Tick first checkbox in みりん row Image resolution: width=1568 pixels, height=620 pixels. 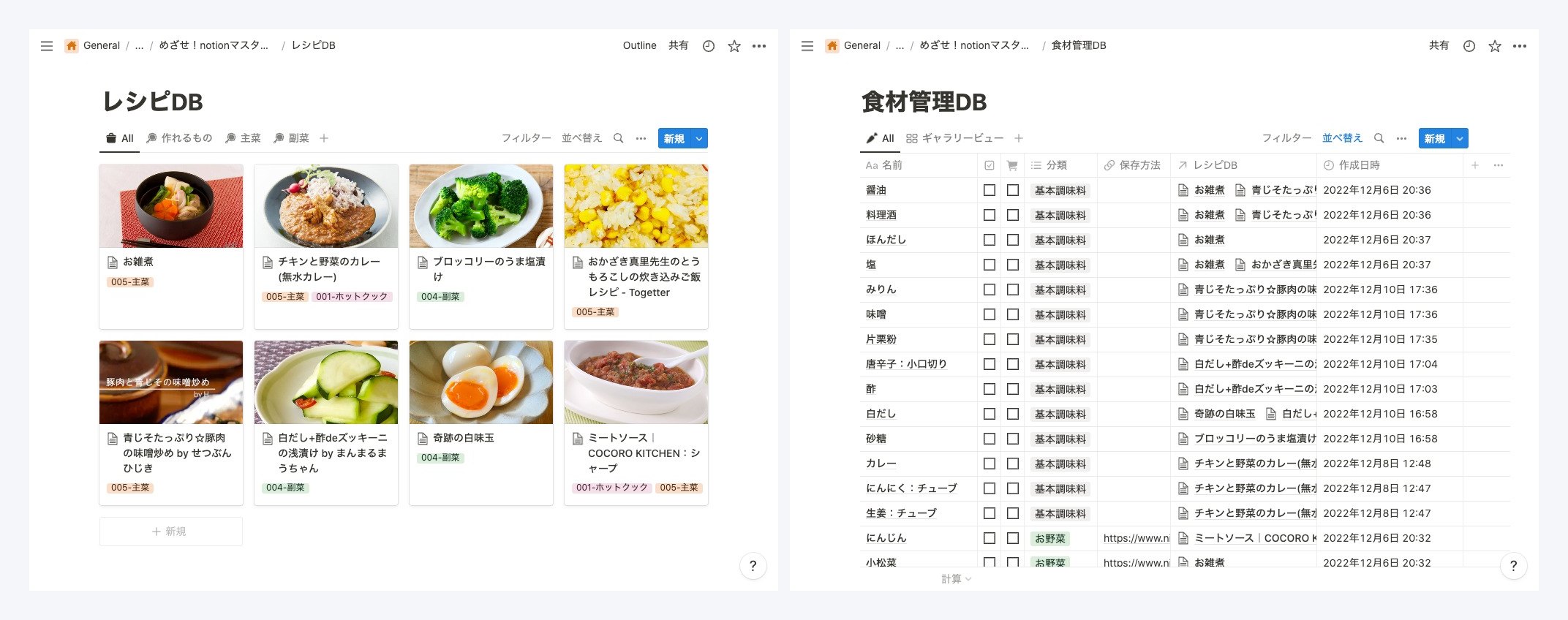point(990,290)
